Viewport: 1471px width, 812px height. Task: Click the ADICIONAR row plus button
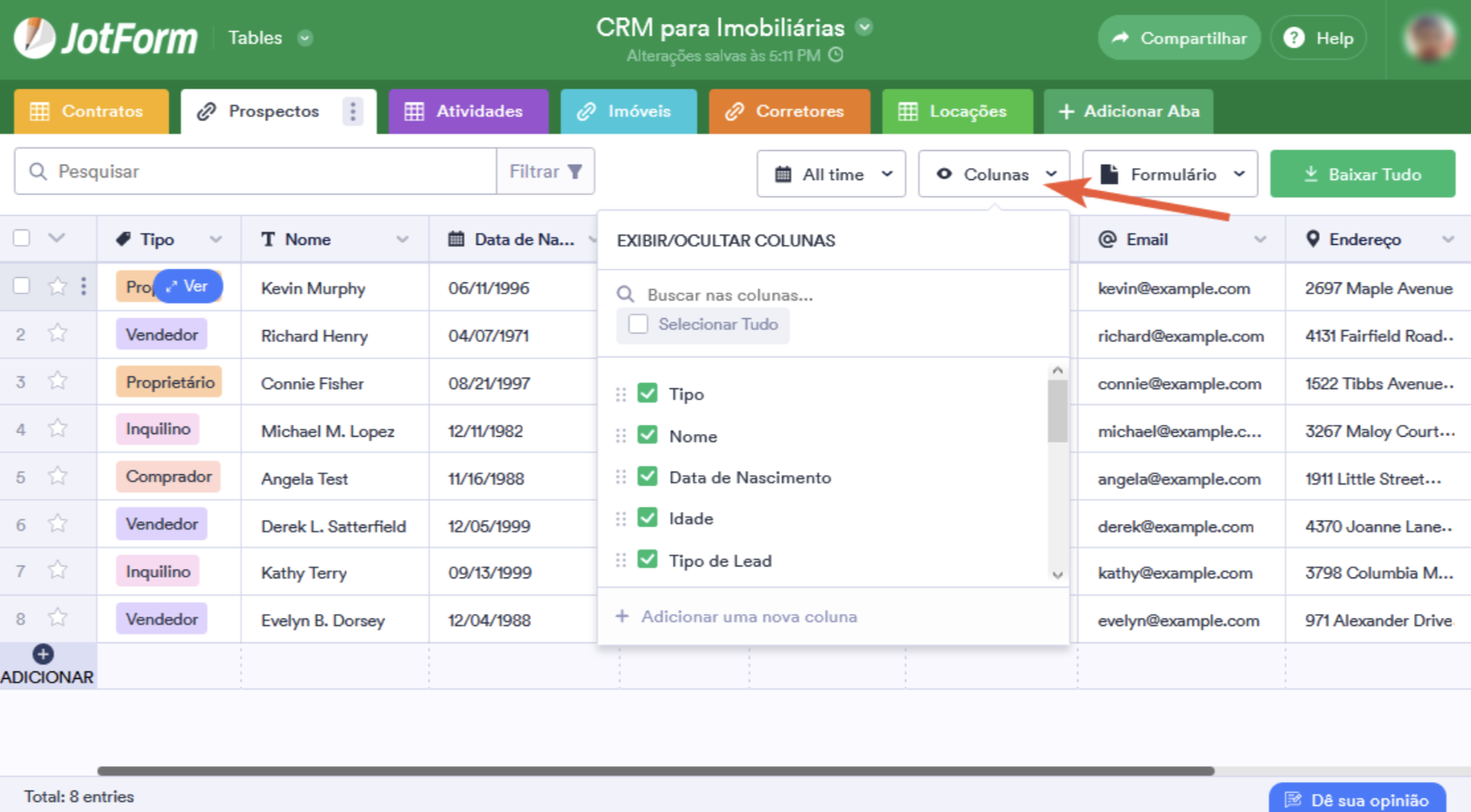click(44, 654)
